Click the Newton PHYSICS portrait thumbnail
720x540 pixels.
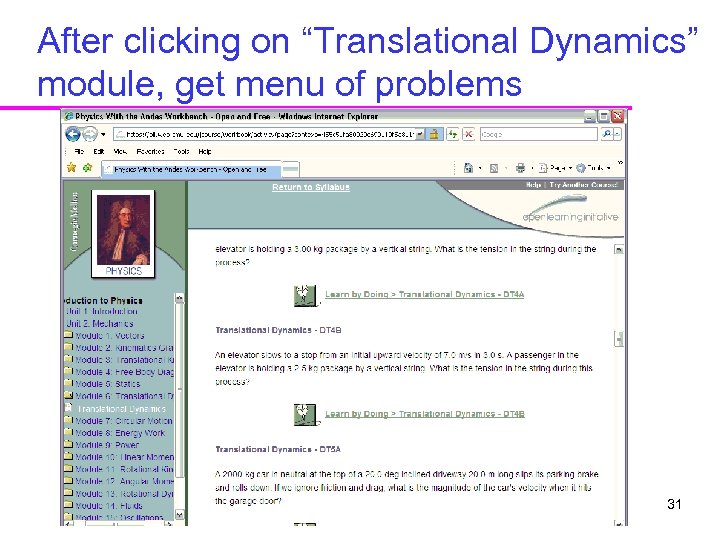tap(123, 234)
